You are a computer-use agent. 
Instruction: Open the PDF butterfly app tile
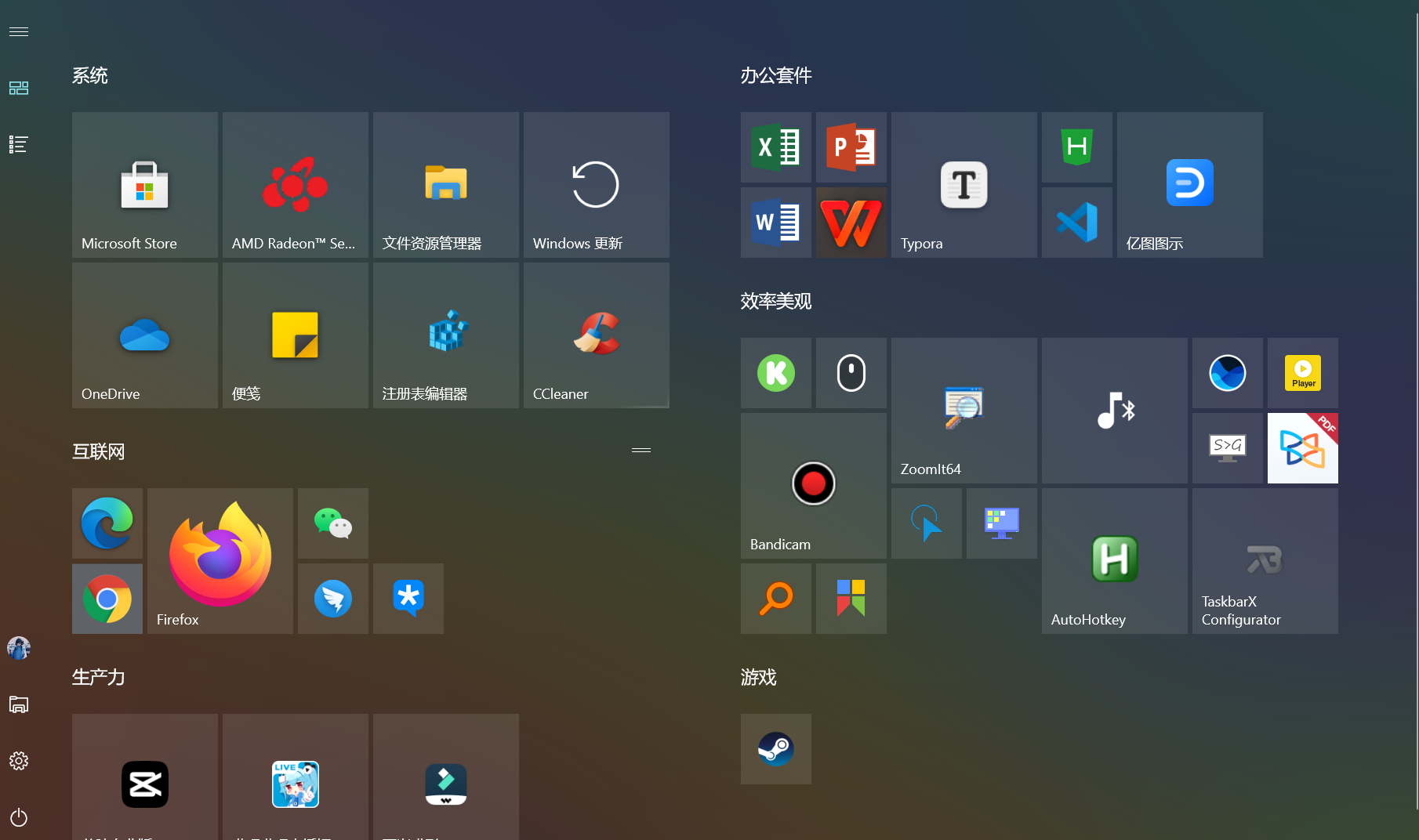[x=1303, y=448]
